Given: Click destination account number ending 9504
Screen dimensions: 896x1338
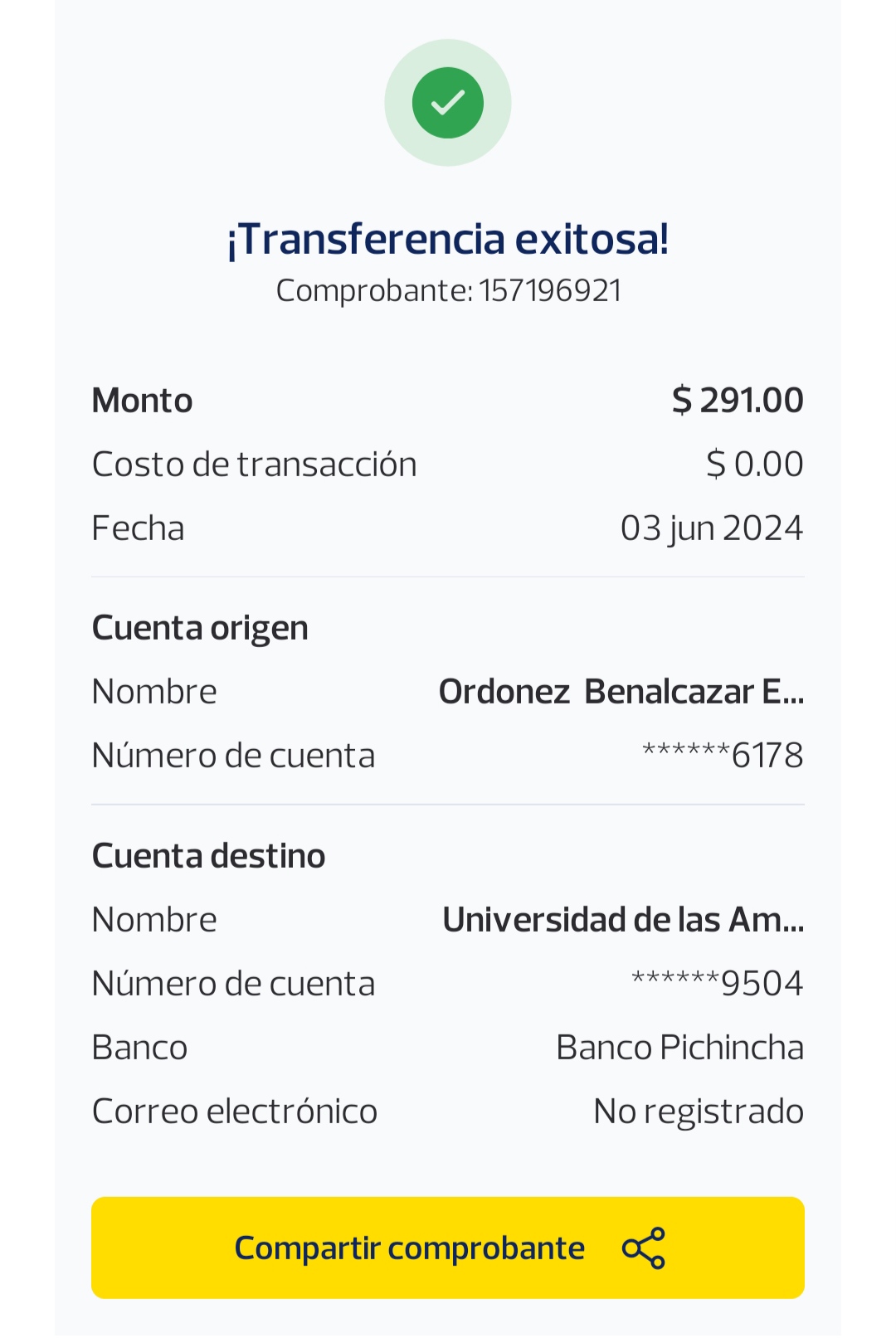Looking at the screenshot, I should (717, 984).
